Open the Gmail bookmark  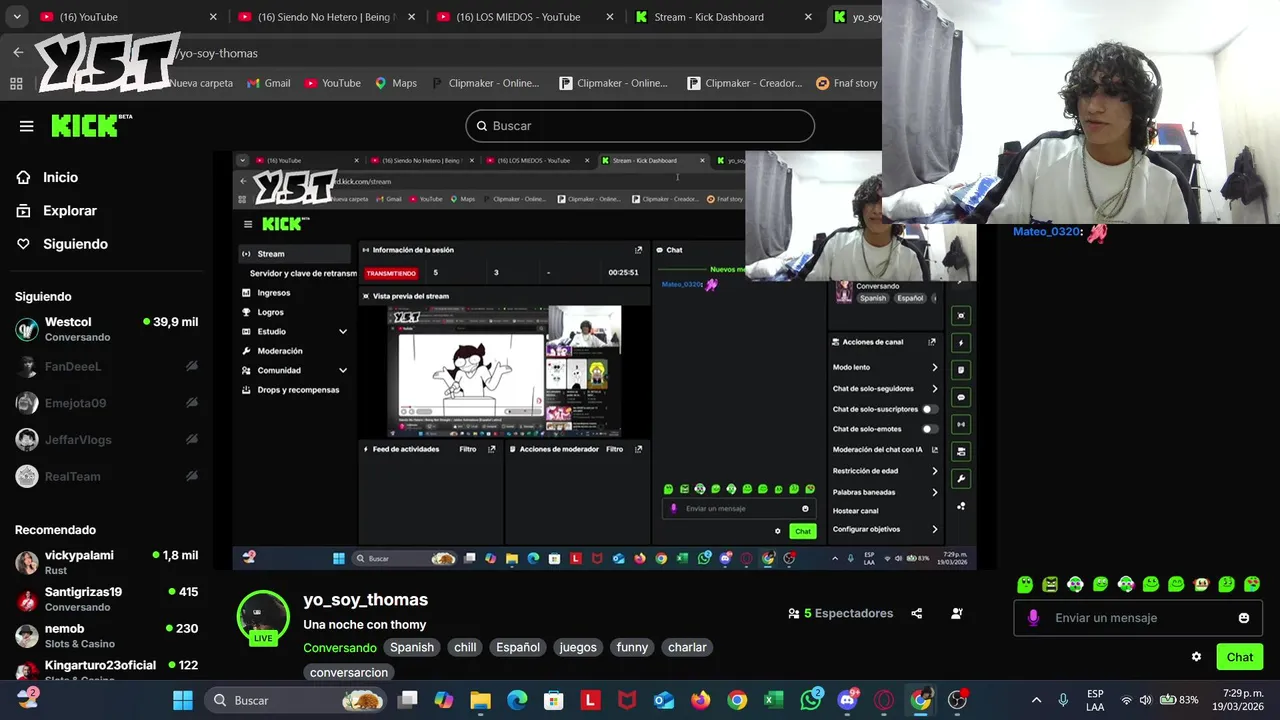(x=269, y=83)
